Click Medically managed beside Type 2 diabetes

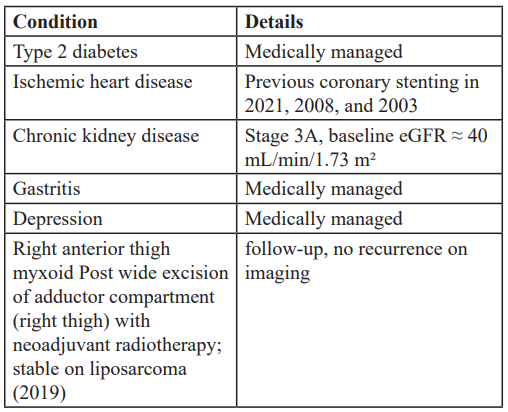coord(324,52)
